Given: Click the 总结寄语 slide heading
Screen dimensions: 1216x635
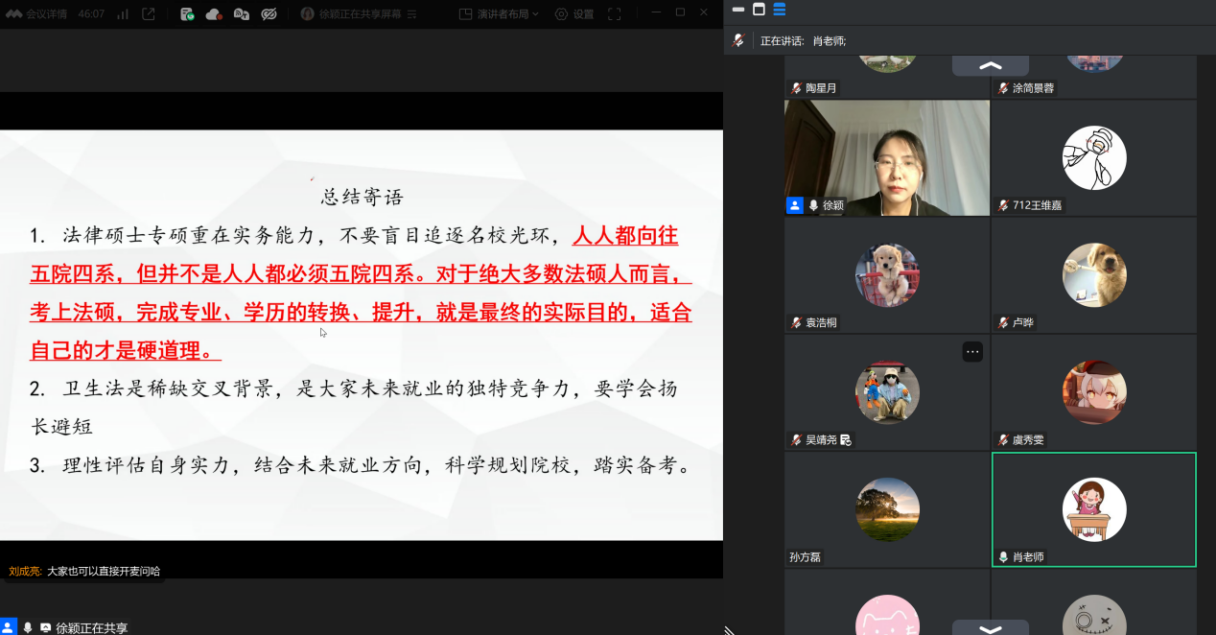Looking at the screenshot, I should pos(362,196).
